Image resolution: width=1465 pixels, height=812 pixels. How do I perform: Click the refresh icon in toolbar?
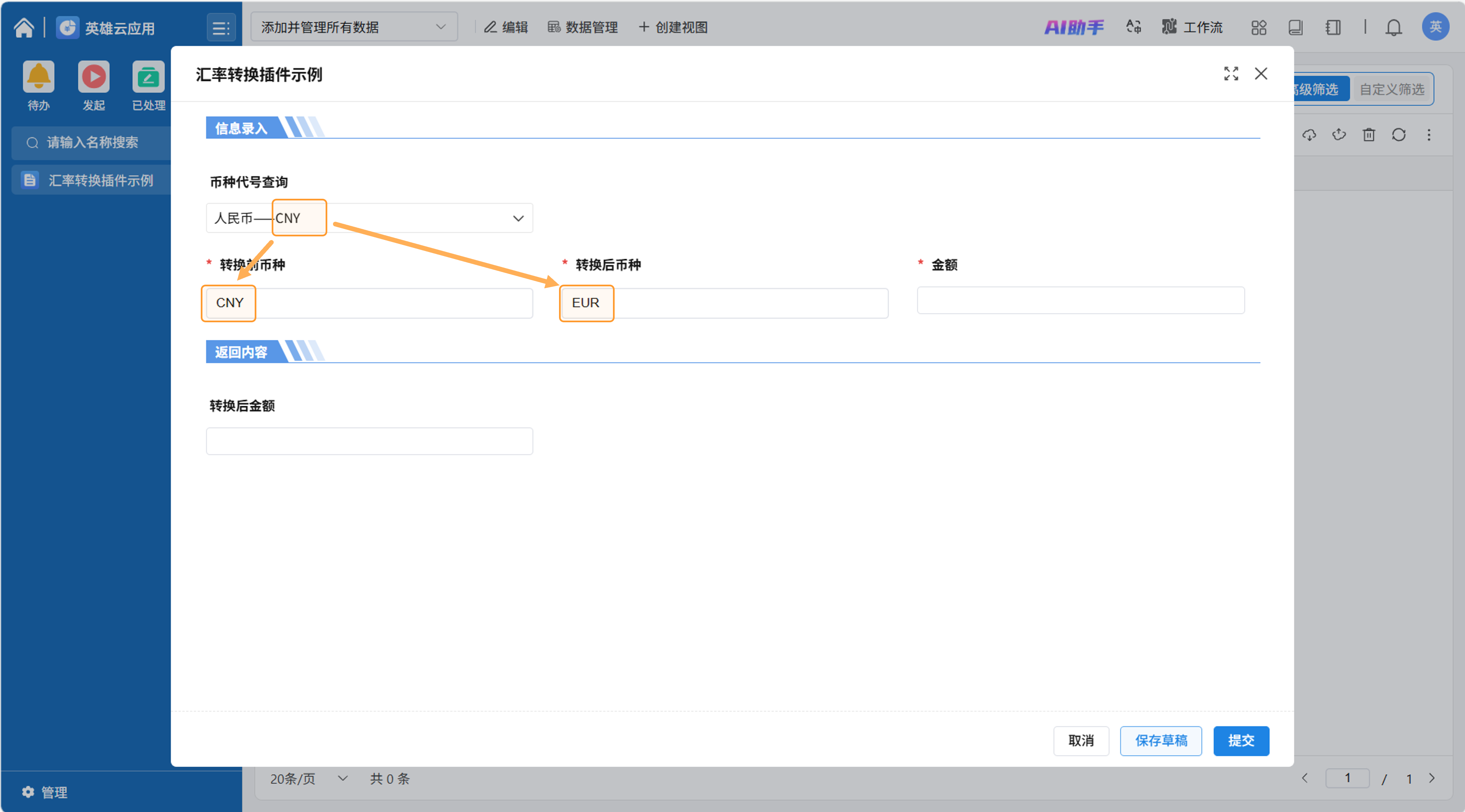click(x=1398, y=135)
